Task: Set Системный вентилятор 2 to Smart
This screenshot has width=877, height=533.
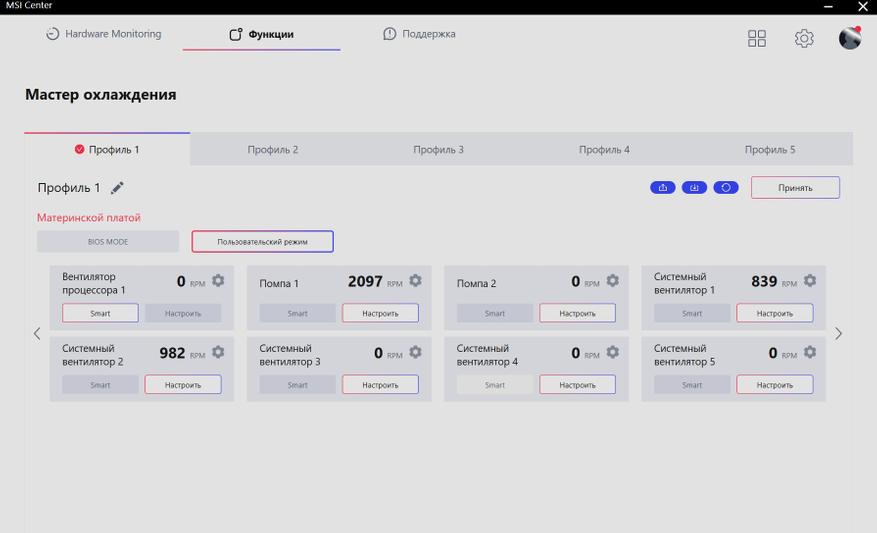Action: coord(100,385)
